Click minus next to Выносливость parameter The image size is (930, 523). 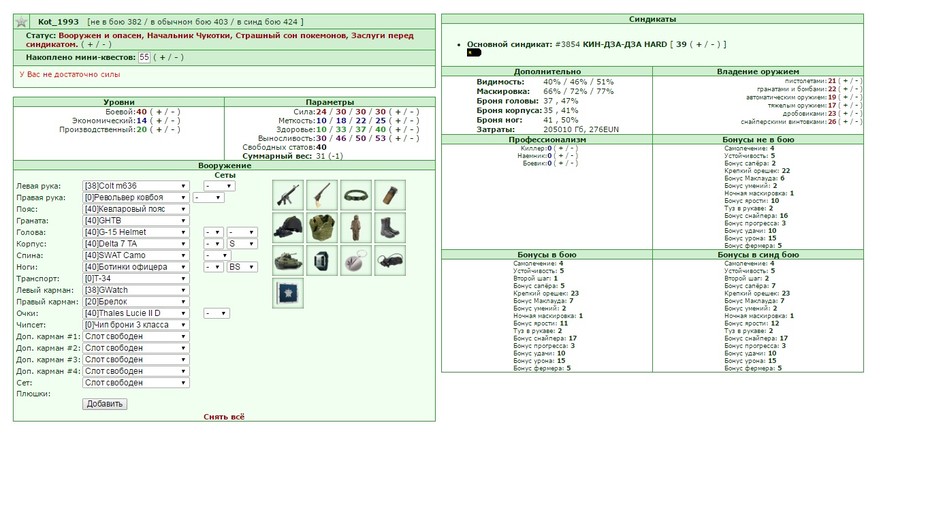pos(412,138)
